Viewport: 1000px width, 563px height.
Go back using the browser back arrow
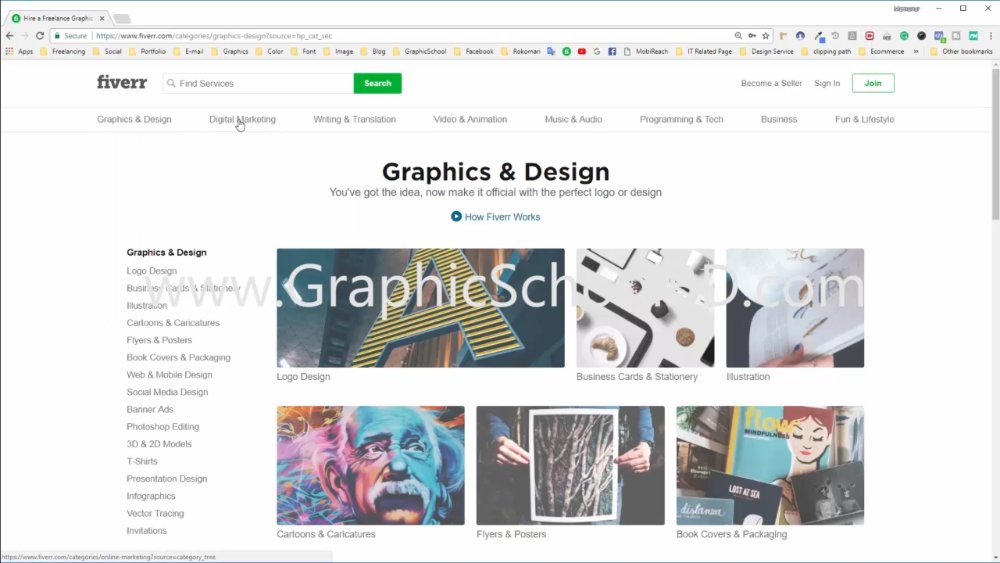click(x=10, y=36)
